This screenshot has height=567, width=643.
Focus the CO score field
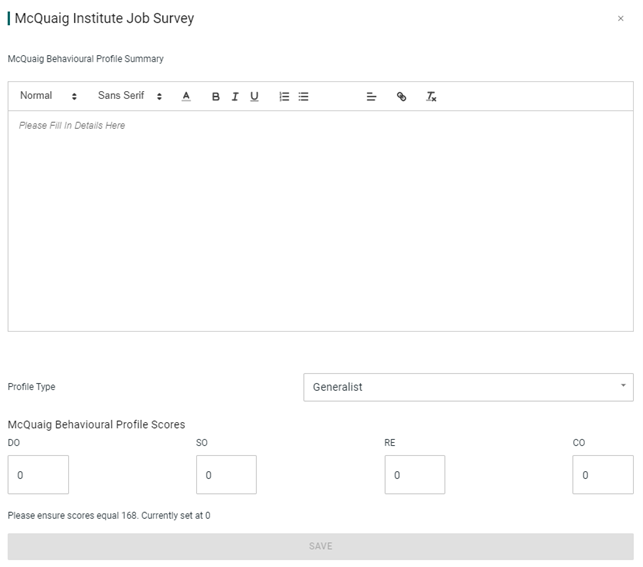(x=603, y=474)
